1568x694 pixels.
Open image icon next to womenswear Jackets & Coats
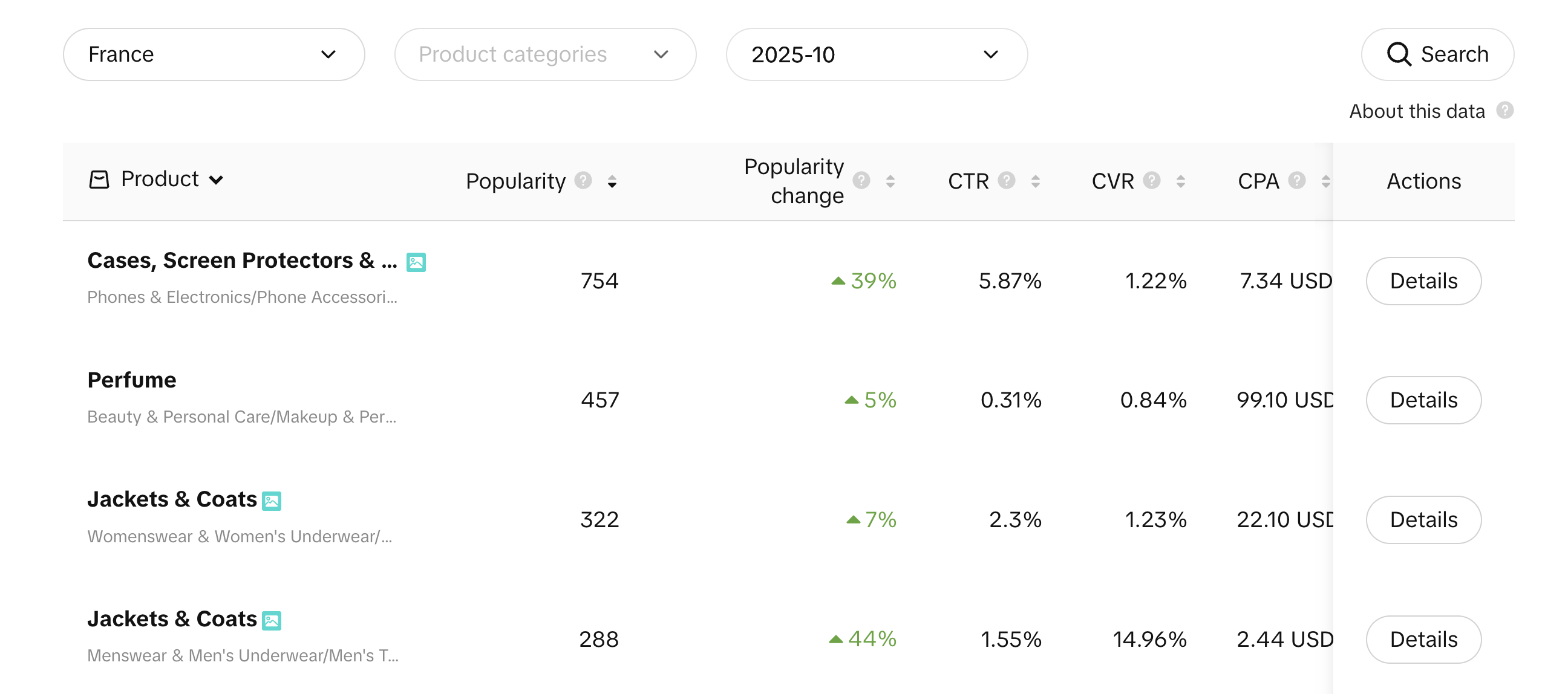coord(272,501)
